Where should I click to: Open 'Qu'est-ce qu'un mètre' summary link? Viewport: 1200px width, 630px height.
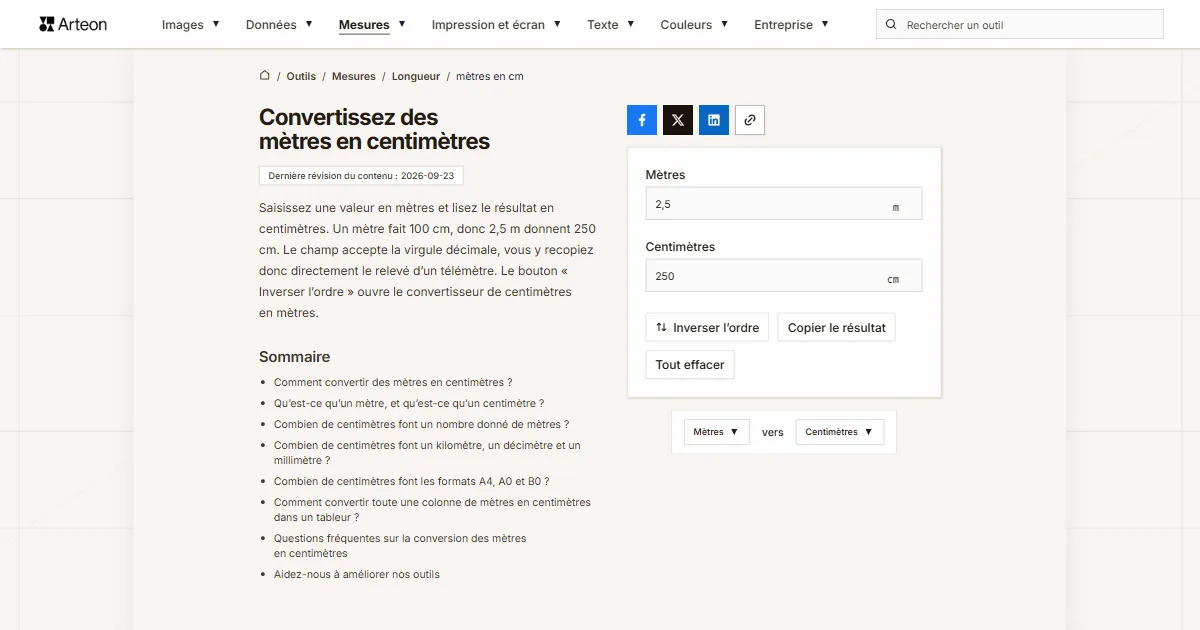coord(409,403)
